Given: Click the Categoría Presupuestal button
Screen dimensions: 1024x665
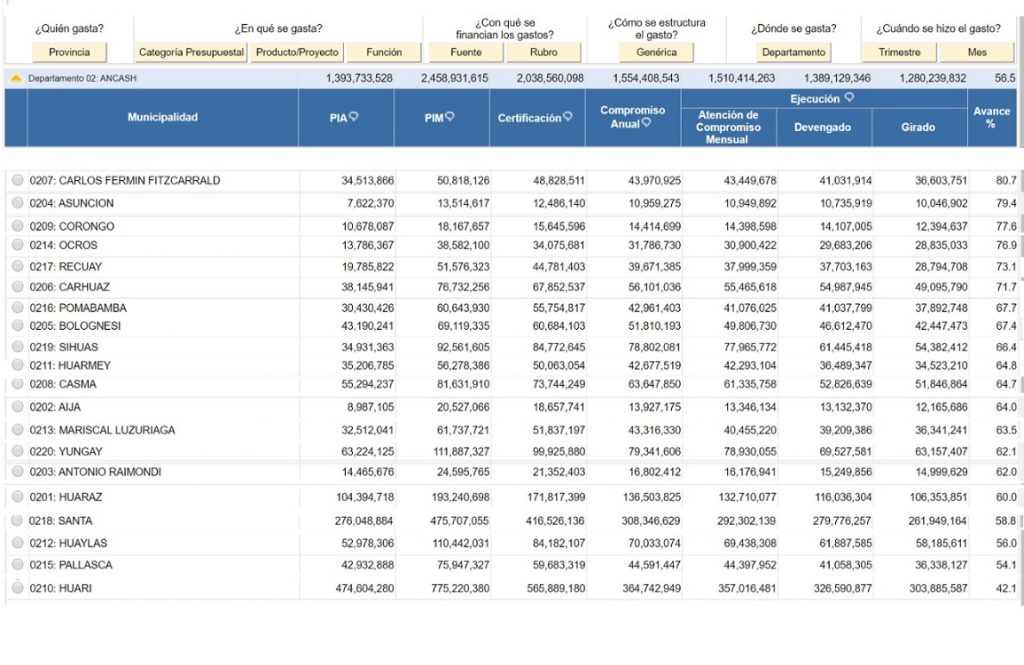Looking at the screenshot, I should click(191, 52).
